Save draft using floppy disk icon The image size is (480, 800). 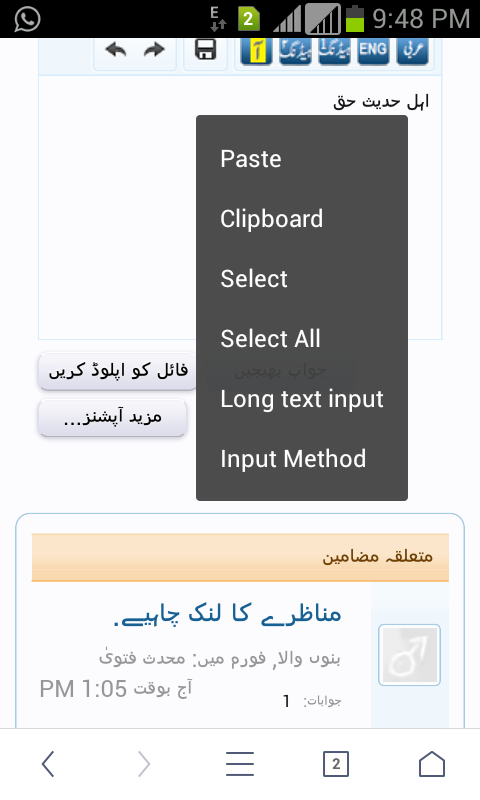(206, 50)
